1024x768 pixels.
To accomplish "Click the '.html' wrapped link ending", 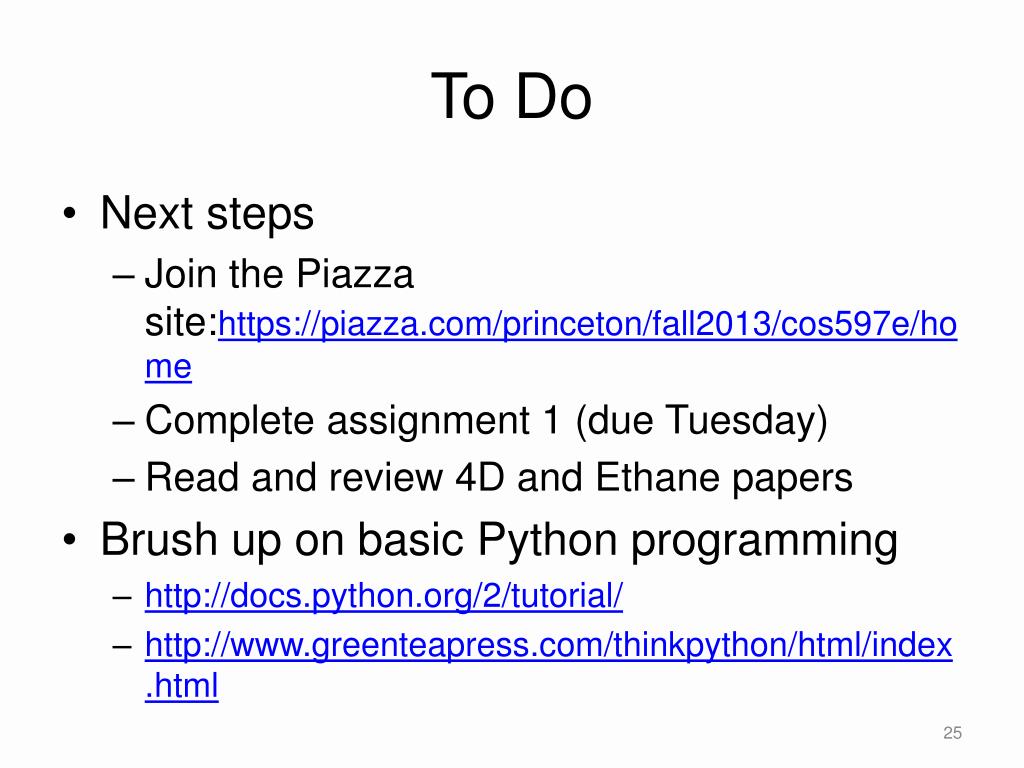I will [182, 686].
